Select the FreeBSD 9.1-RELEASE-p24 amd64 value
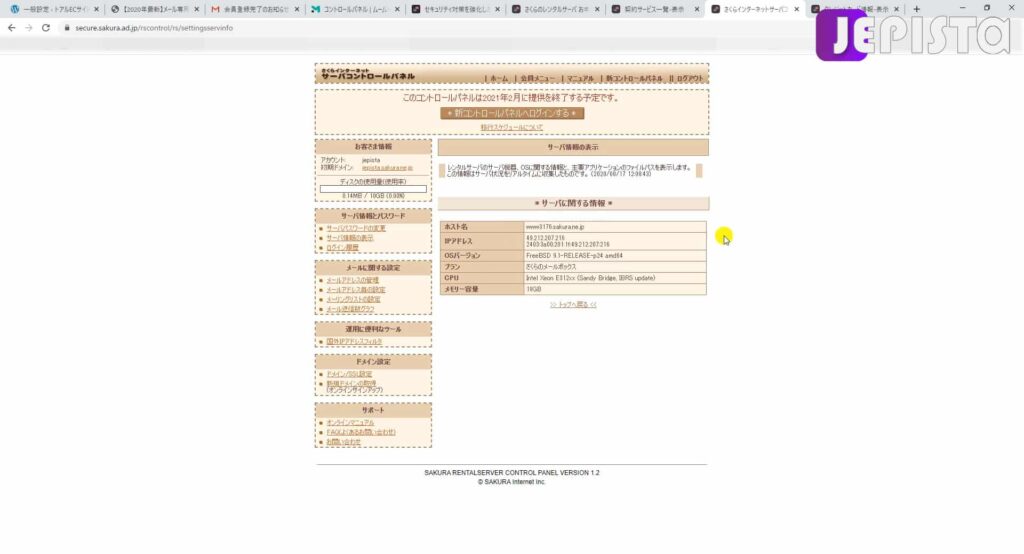 point(574,255)
